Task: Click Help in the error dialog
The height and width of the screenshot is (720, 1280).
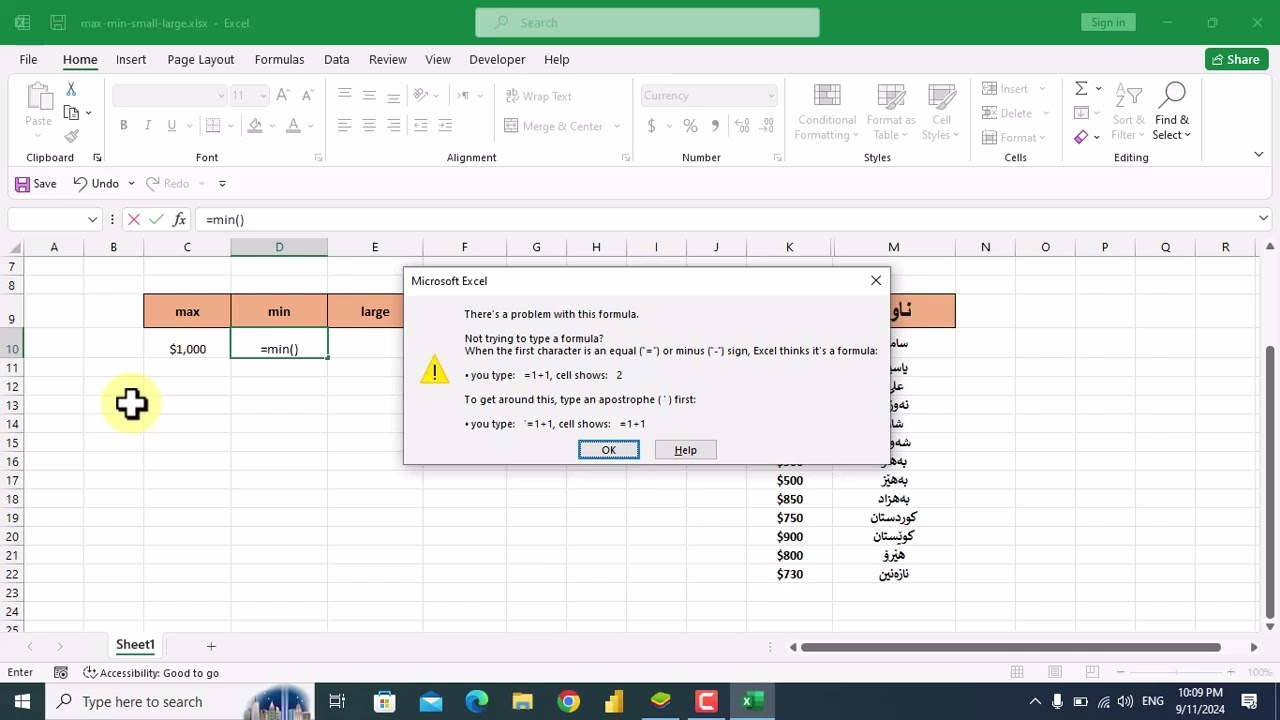Action: (x=685, y=450)
